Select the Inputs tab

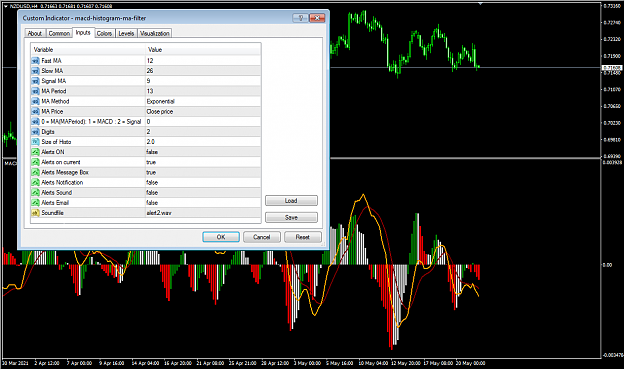(x=83, y=33)
